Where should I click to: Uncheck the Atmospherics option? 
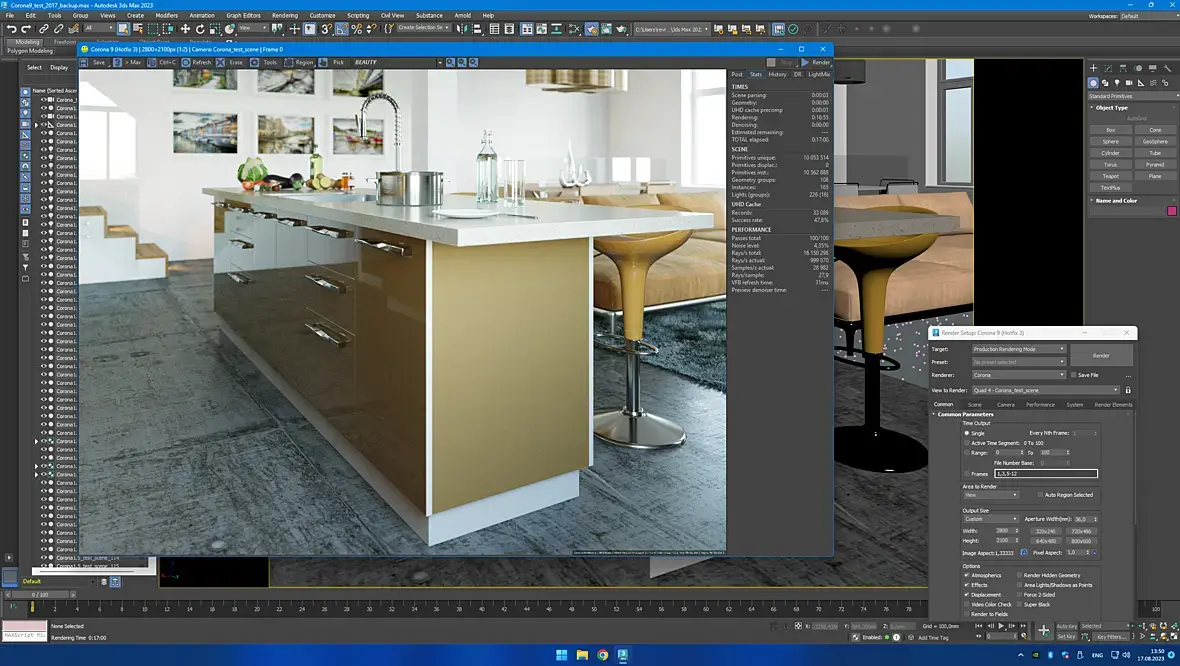pos(966,575)
